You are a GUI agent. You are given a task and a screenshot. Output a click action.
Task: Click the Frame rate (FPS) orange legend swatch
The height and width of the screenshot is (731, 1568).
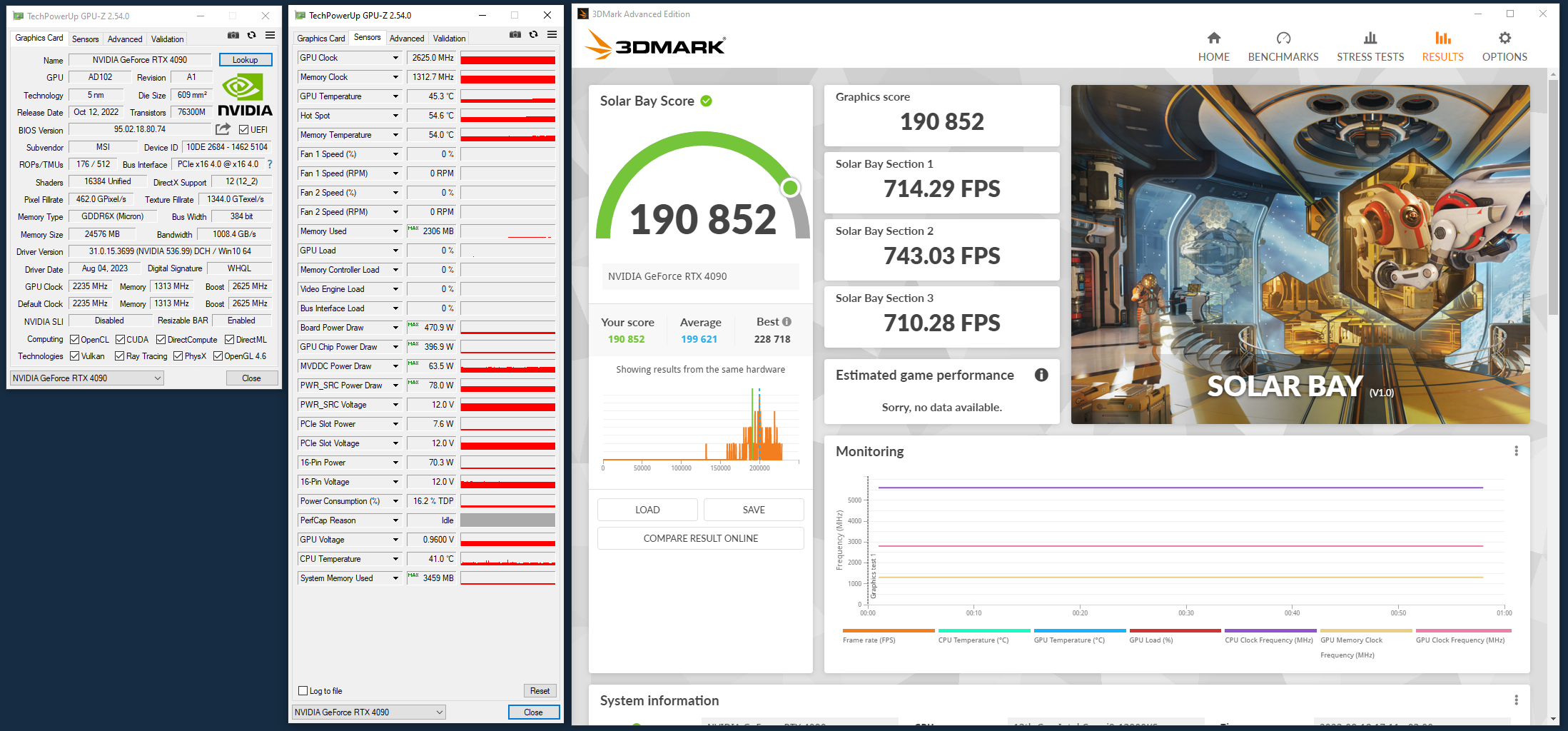click(x=889, y=631)
